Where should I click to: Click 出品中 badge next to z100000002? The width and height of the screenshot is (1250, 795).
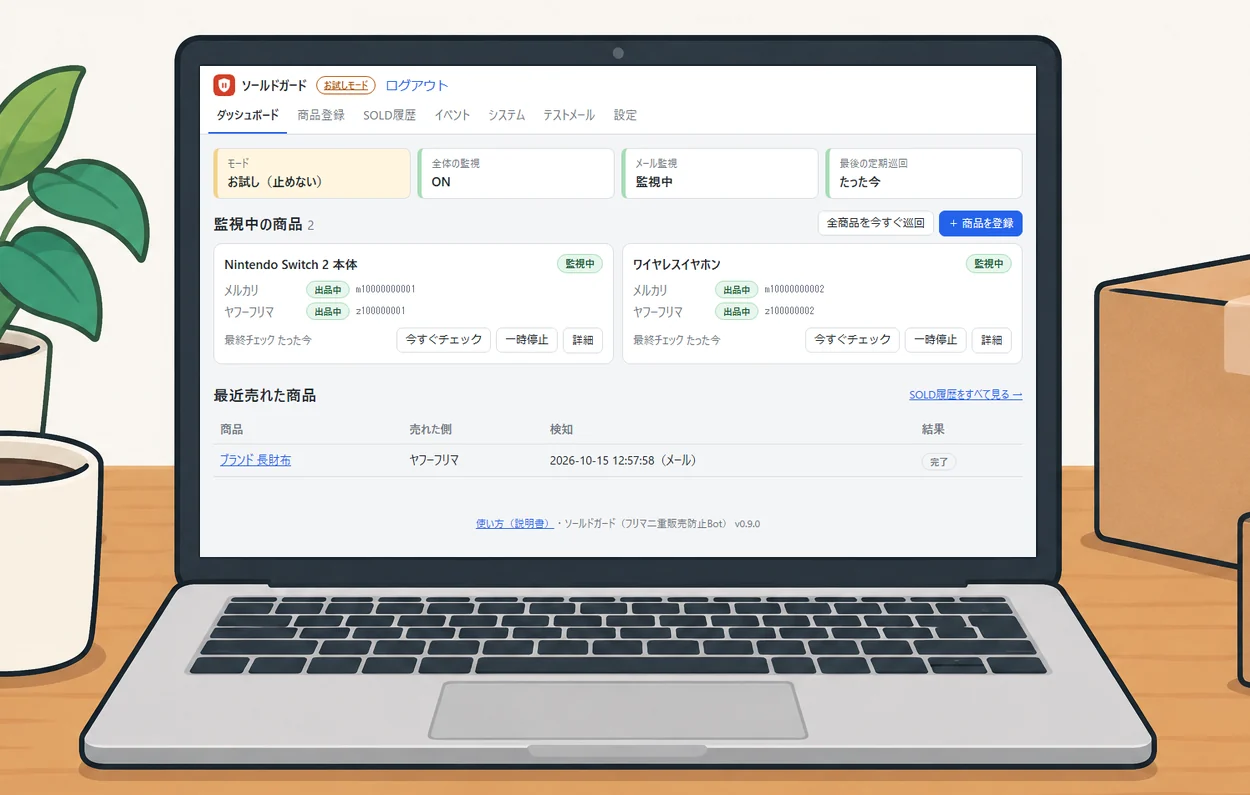[x=737, y=312]
